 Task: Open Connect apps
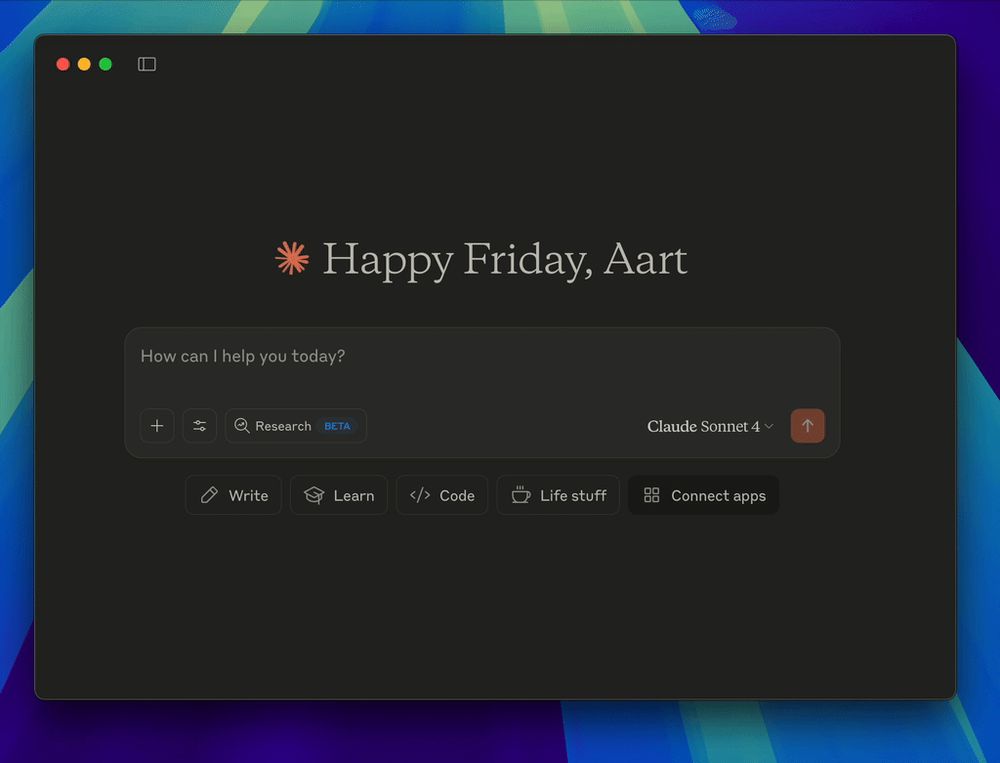coord(703,495)
